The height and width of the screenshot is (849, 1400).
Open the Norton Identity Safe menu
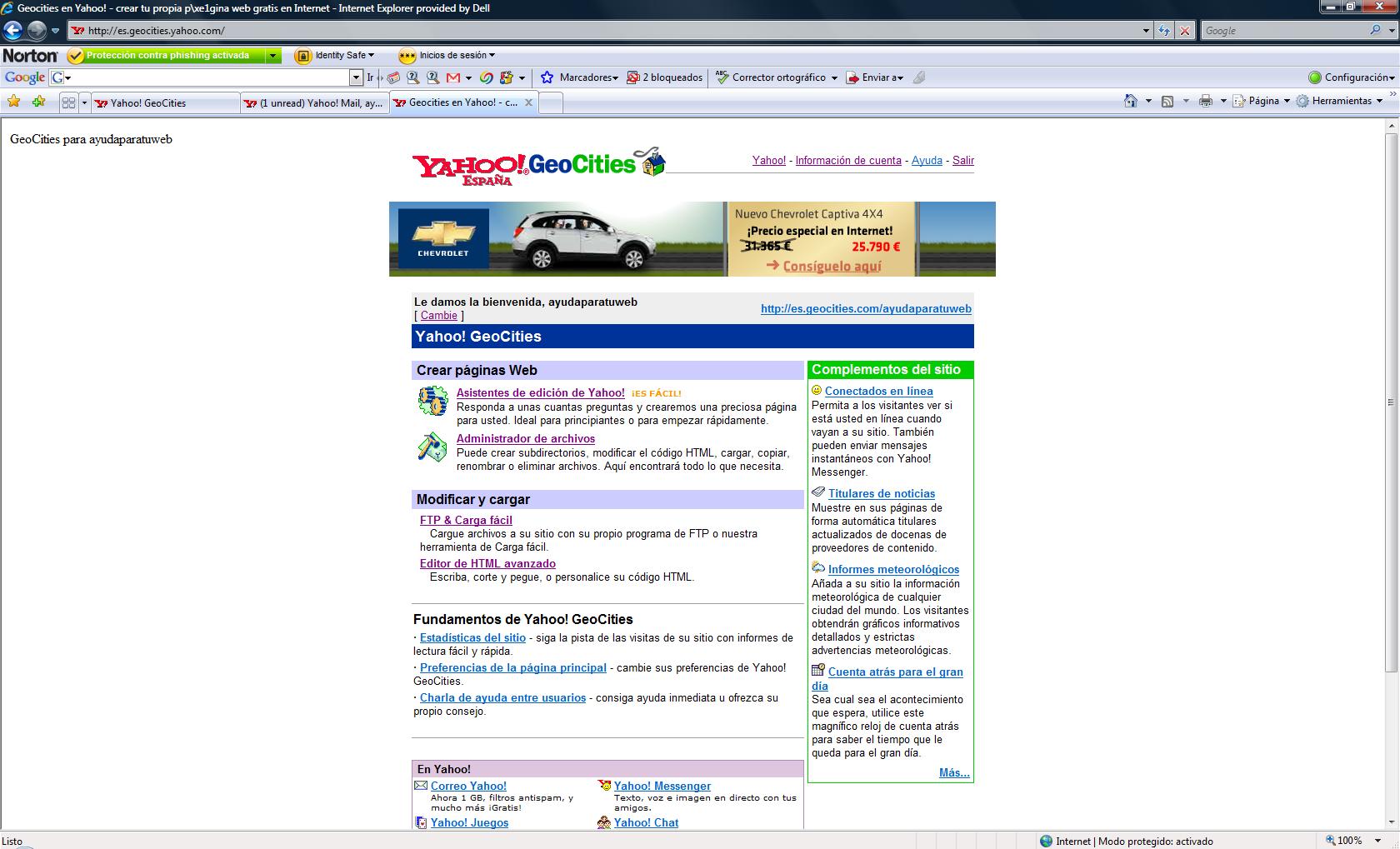(x=335, y=56)
